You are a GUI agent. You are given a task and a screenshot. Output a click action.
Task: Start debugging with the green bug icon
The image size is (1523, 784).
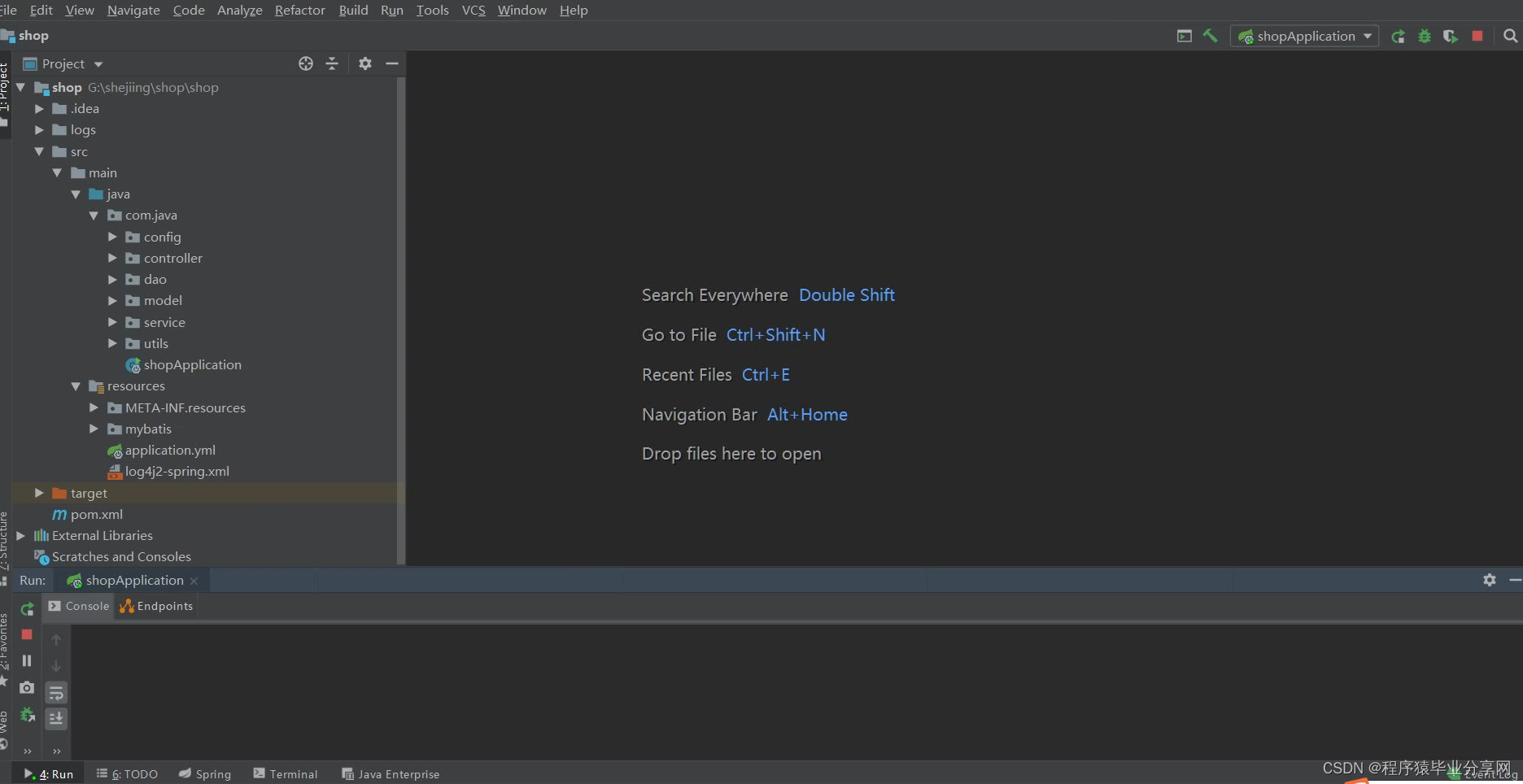tap(1425, 36)
